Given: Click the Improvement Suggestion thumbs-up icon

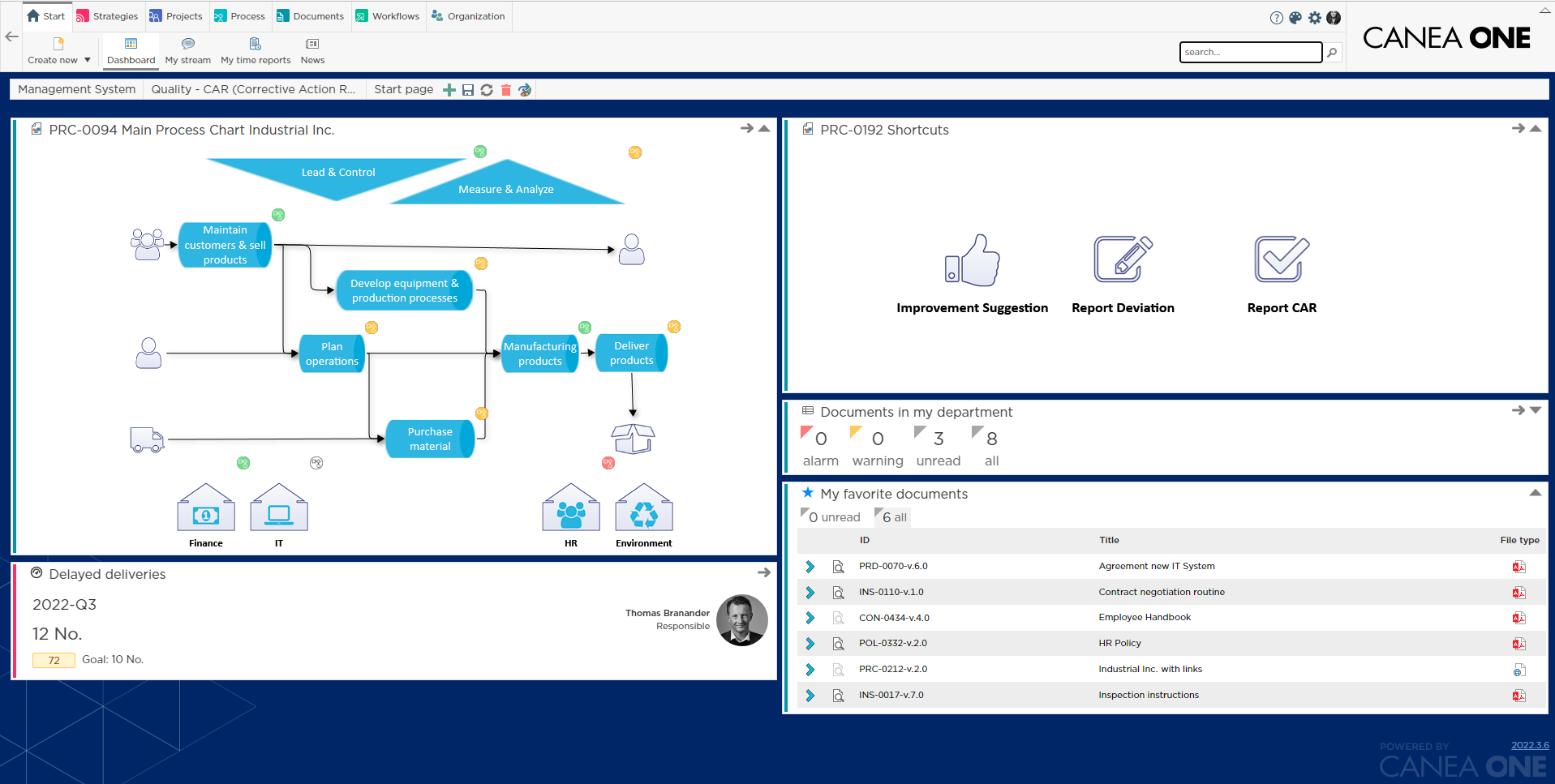Looking at the screenshot, I should point(972,260).
